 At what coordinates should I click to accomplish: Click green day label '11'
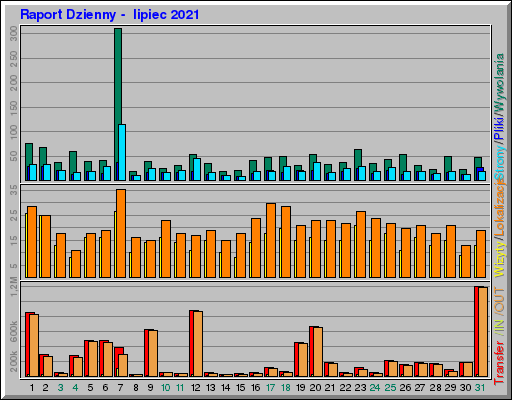(x=180, y=388)
